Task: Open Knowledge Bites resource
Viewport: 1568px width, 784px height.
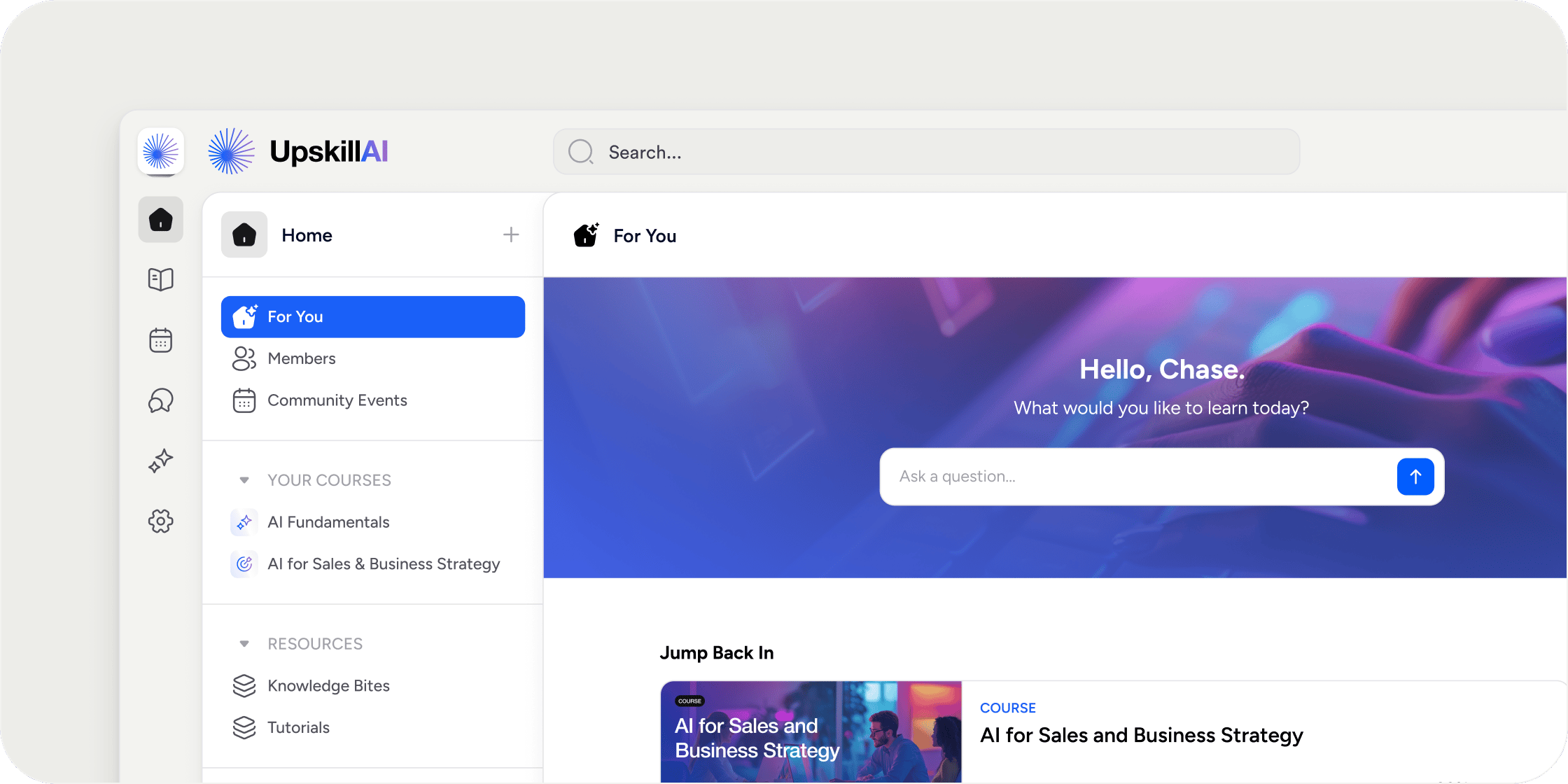Action: (x=373, y=686)
